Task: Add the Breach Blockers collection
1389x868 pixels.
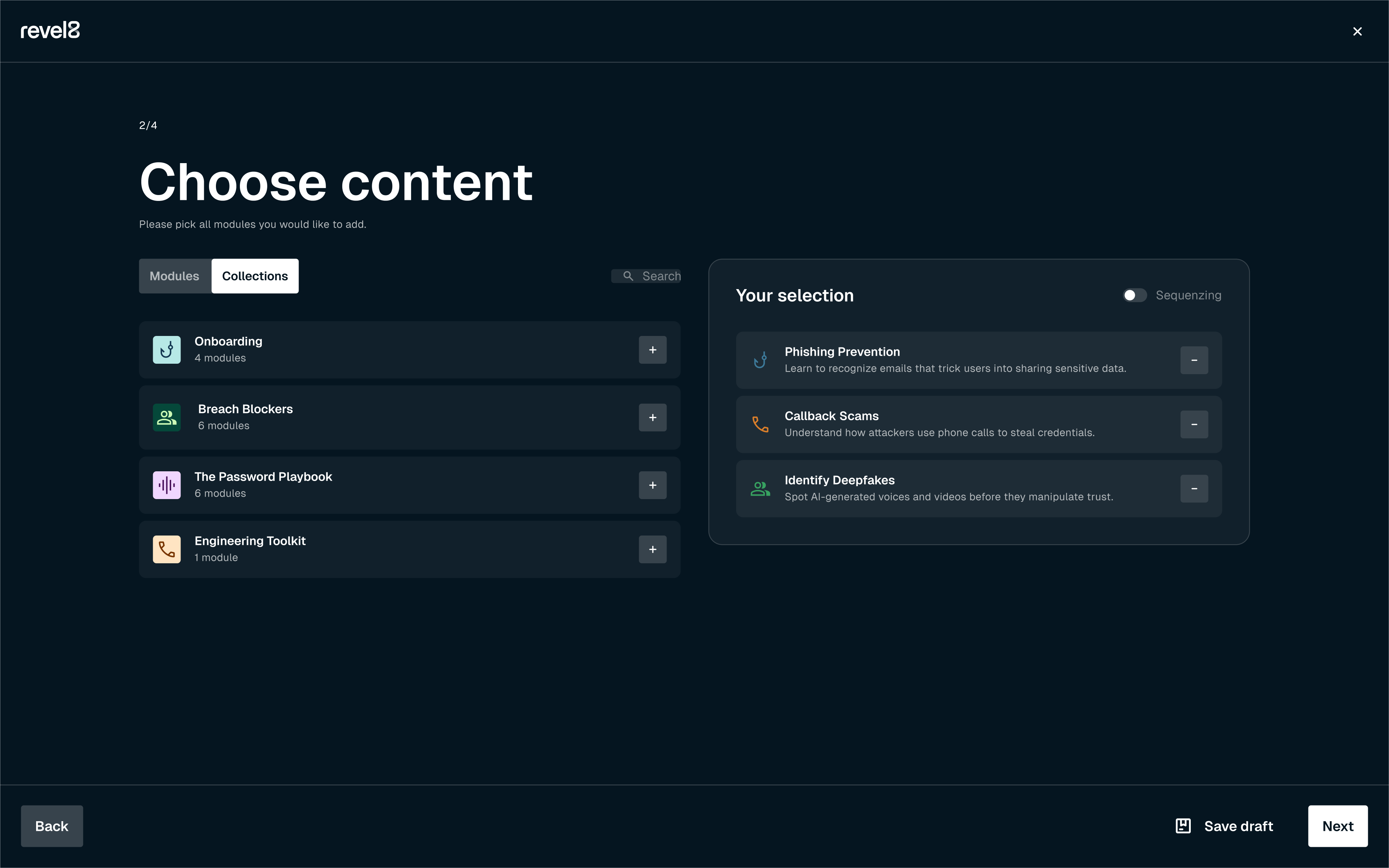Action: pos(652,418)
